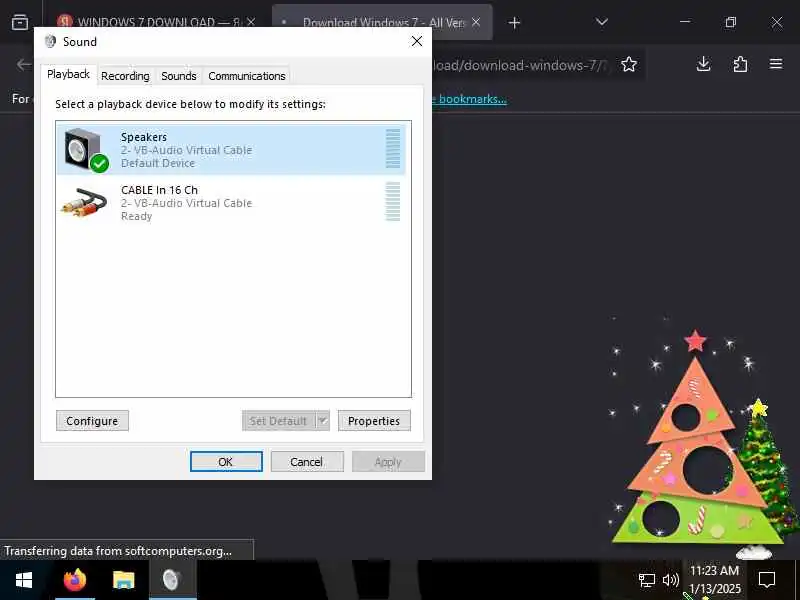The width and height of the screenshot is (800, 600).
Task: Select the CABLE In 16 Ch device
Action: [x=231, y=203]
